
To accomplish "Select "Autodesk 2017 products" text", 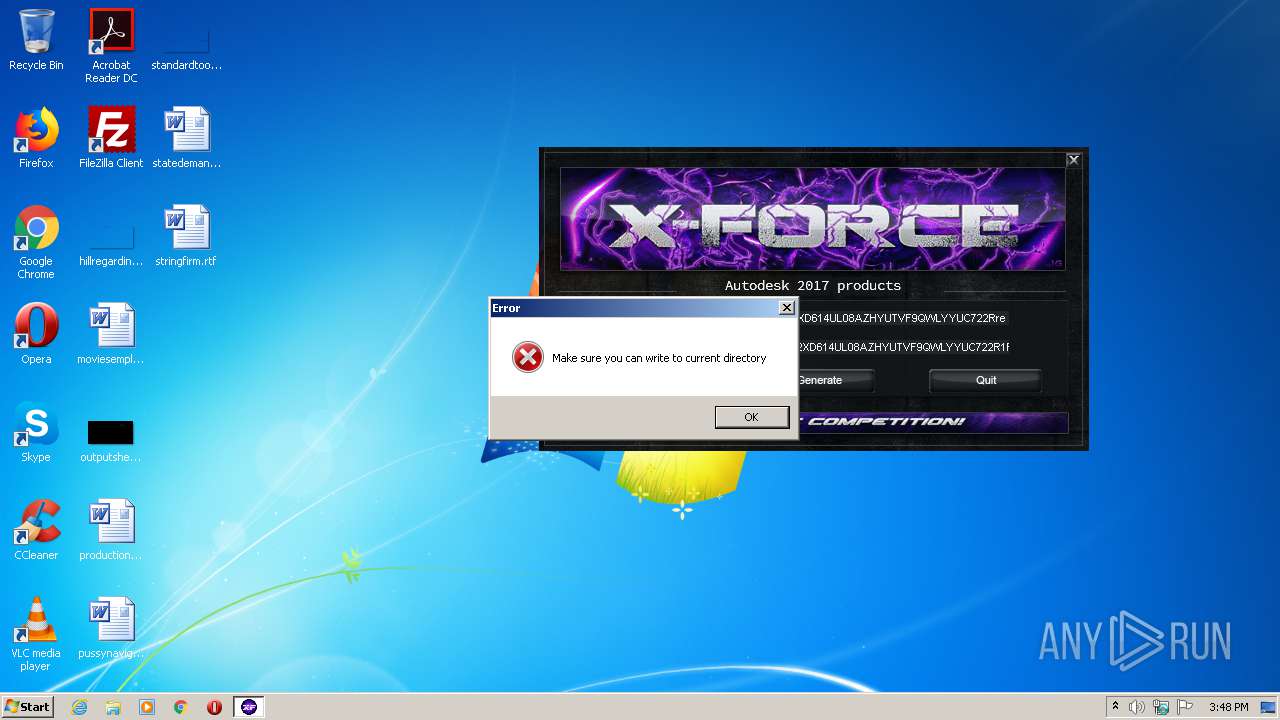I will click(x=813, y=286).
